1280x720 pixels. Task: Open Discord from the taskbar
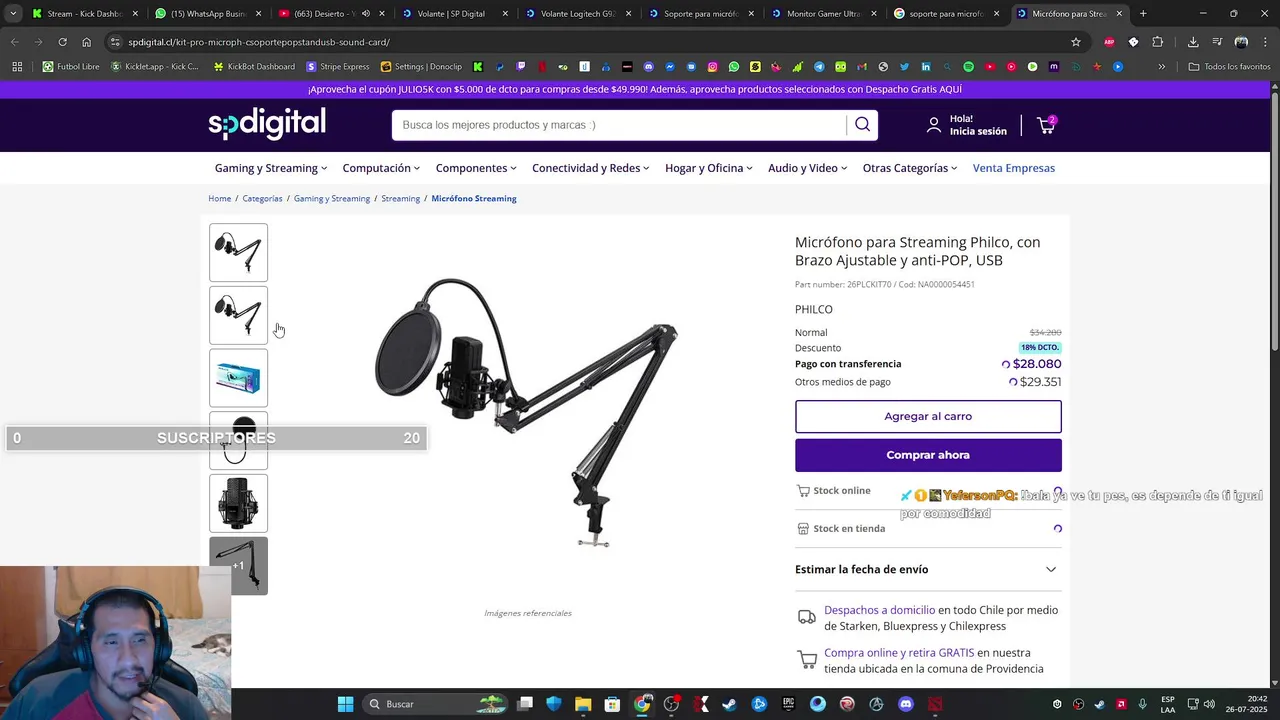906,704
